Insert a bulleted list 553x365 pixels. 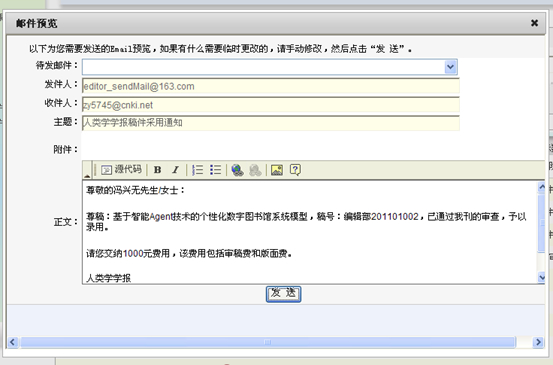(x=215, y=170)
